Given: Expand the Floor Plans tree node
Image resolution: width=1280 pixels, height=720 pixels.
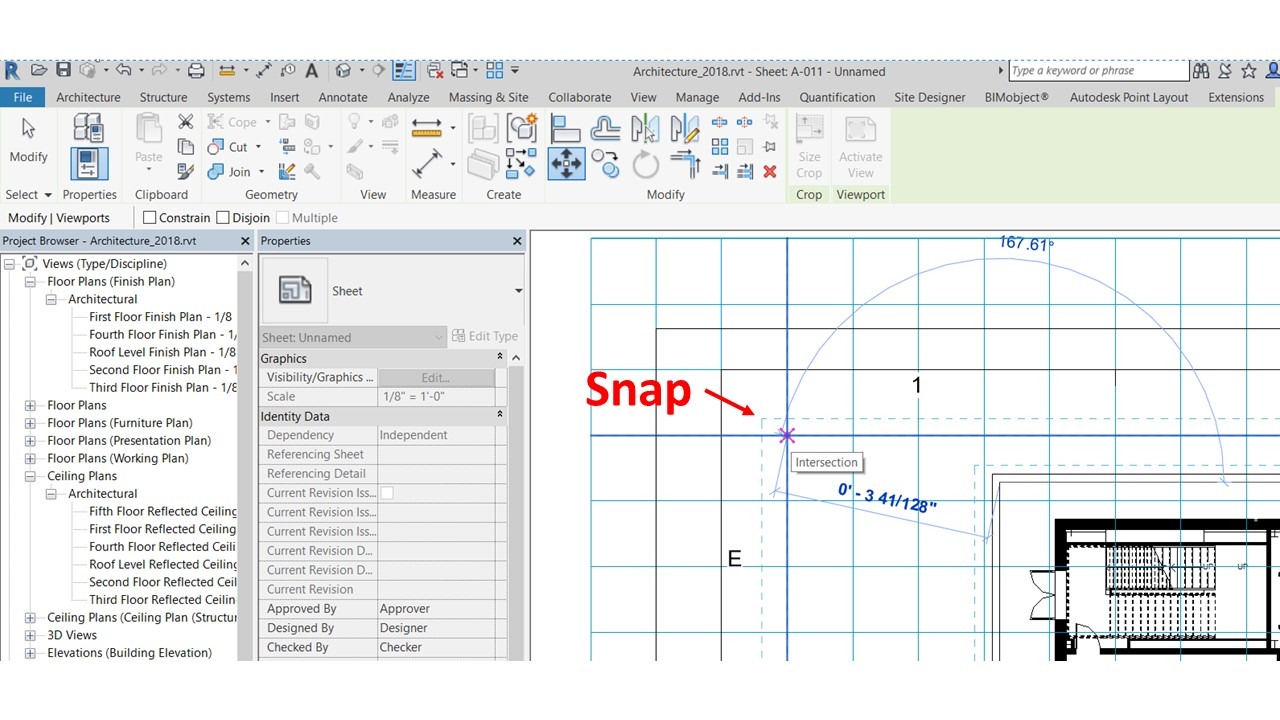Looking at the screenshot, I should 30,406.
